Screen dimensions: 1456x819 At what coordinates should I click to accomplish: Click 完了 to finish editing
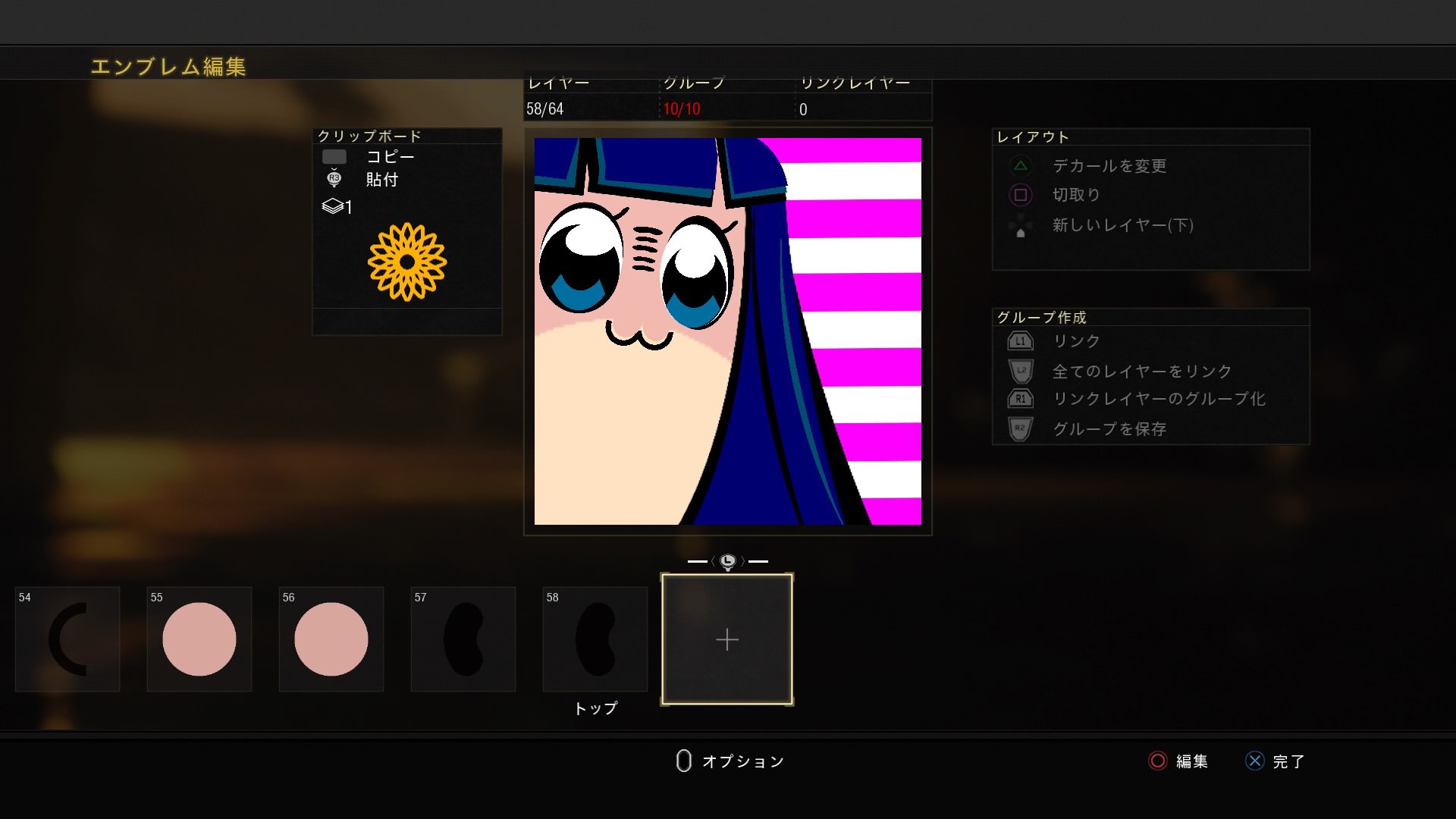(x=1288, y=761)
